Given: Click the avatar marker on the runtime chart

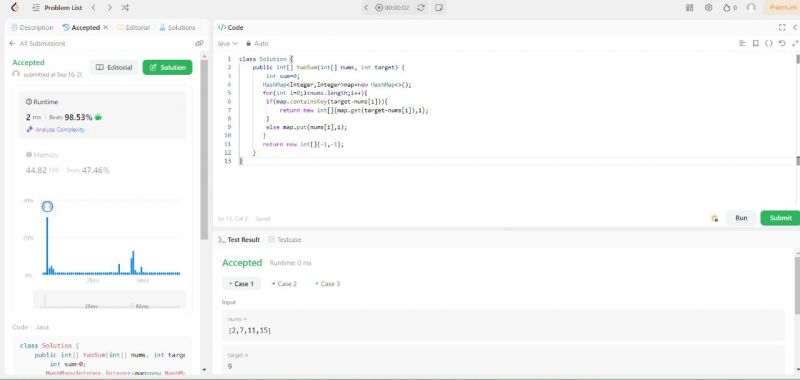Looking at the screenshot, I should click(47, 207).
